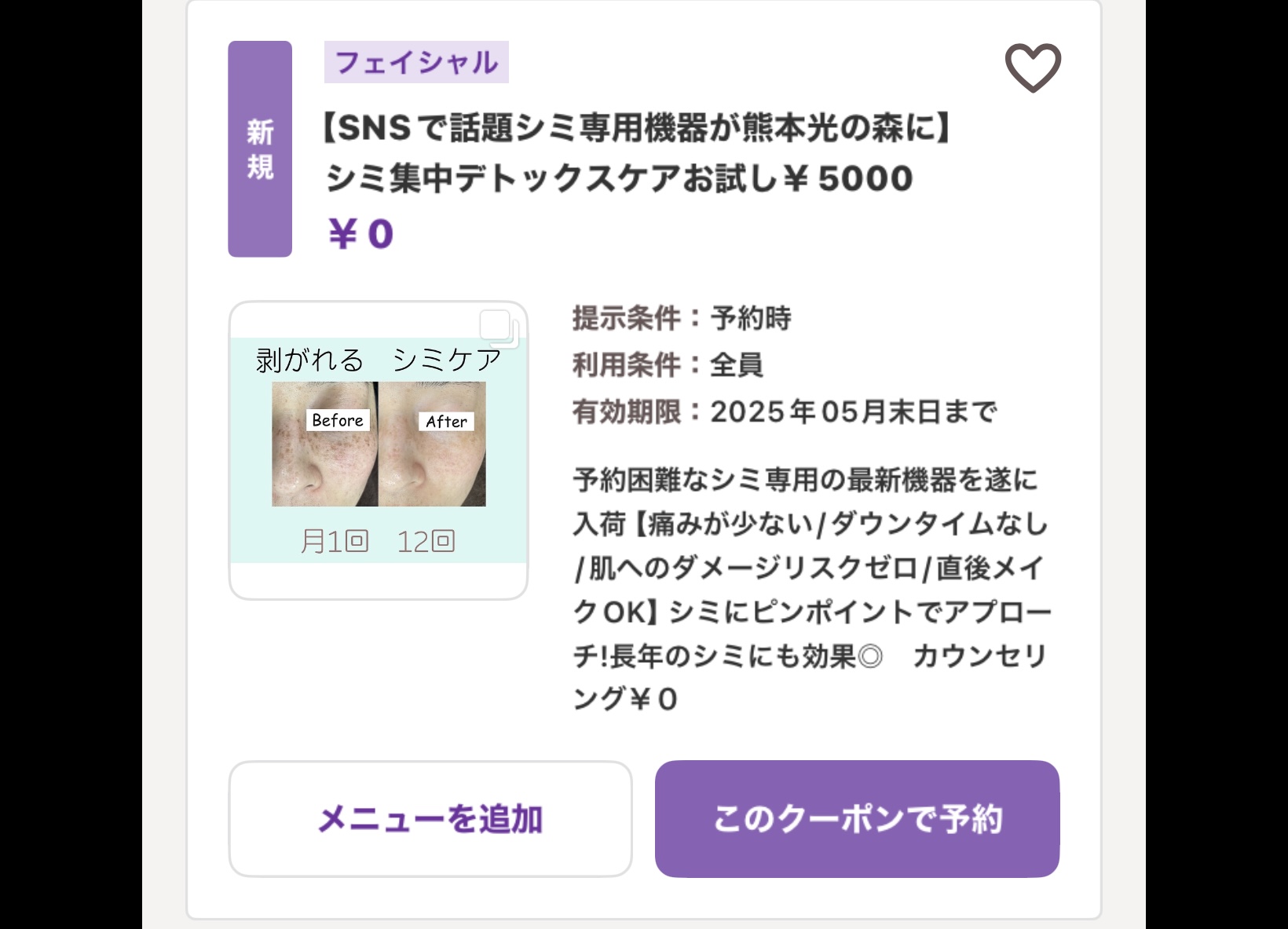Favorite this coupon with the heart icon
The width and height of the screenshot is (1288, 929).
[1033, 68]
